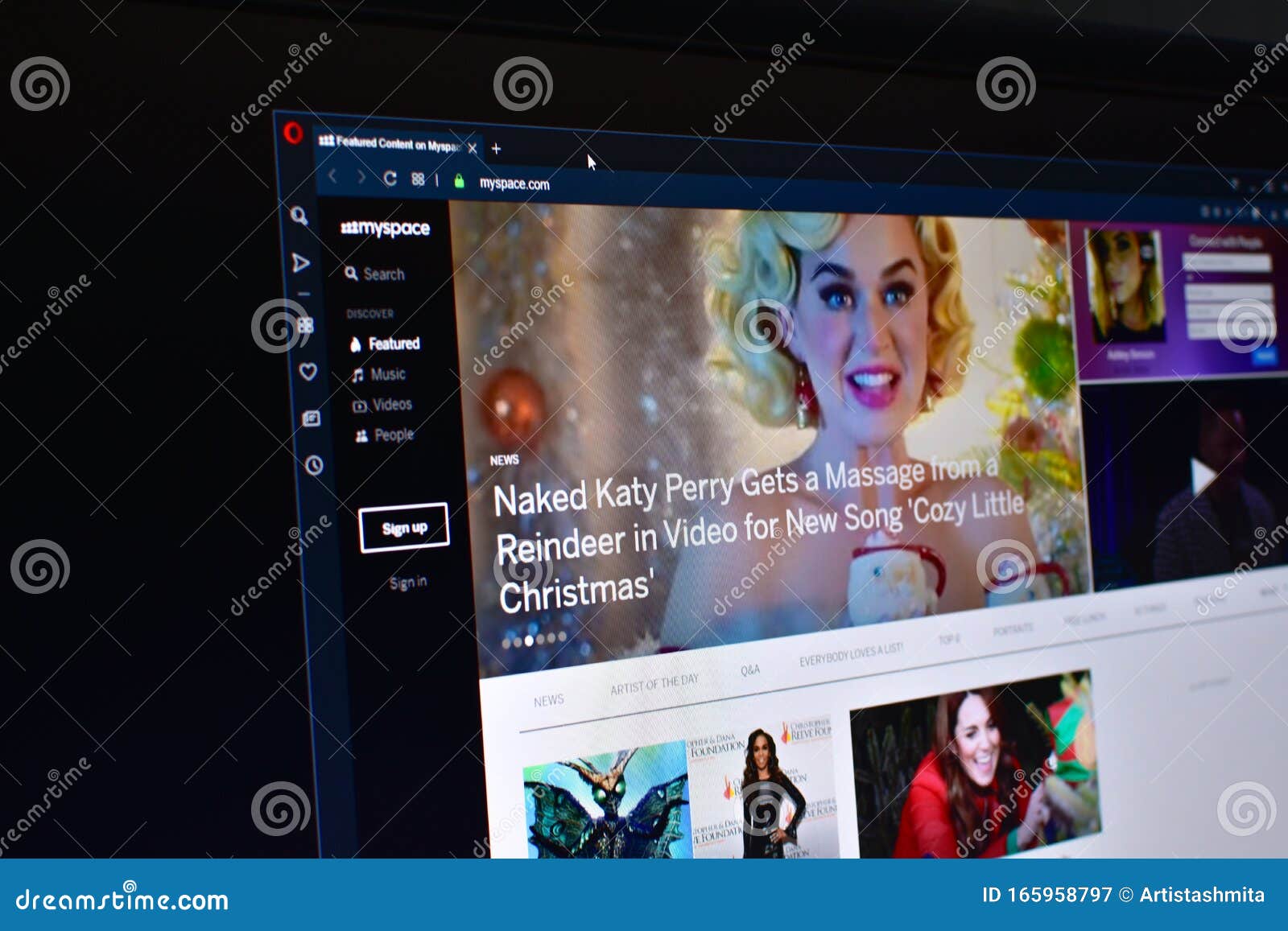This screenshot has height=931, width=1288.
Task: Open Opera sidebar bookmarks heart icon
Action: [308, 372]
